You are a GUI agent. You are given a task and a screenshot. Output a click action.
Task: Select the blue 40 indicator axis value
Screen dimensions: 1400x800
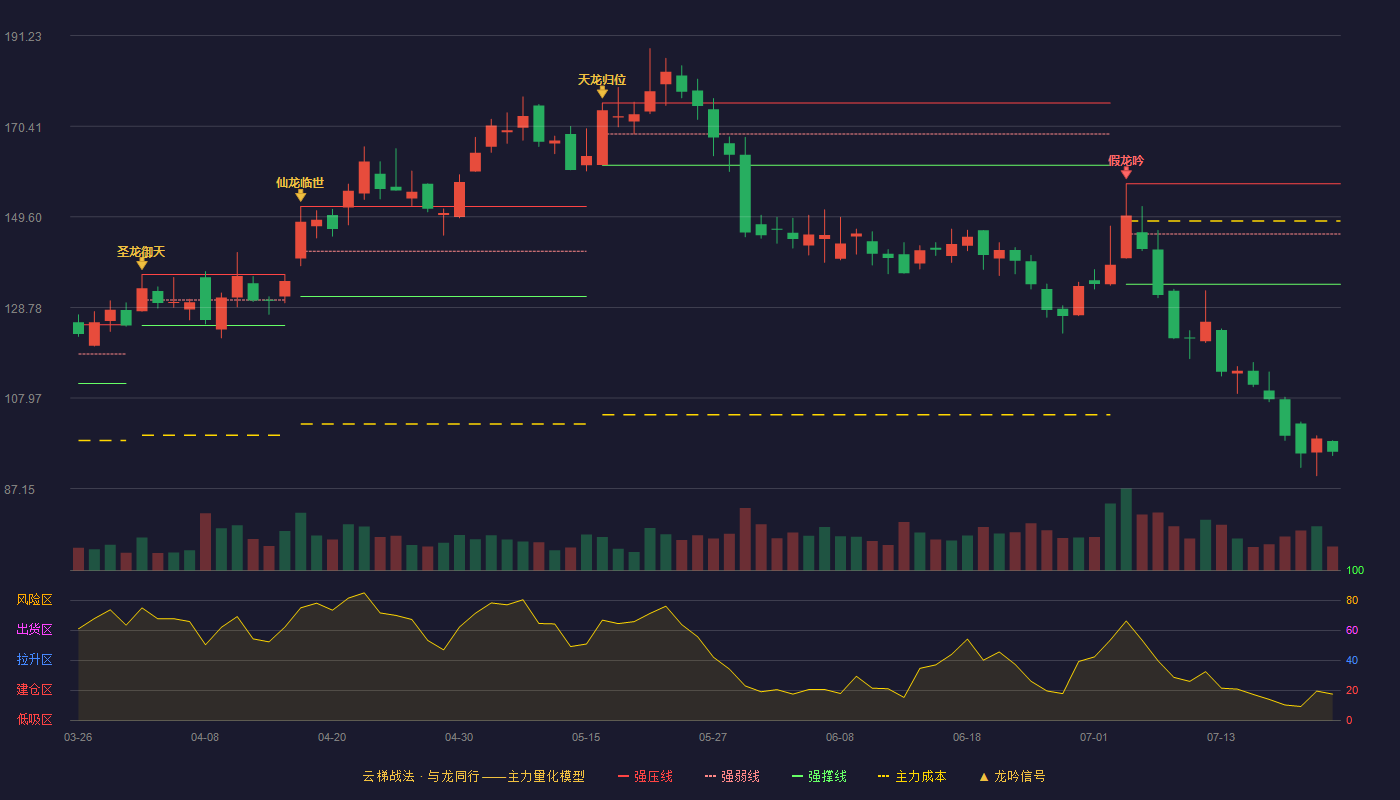click(1352, 661)
